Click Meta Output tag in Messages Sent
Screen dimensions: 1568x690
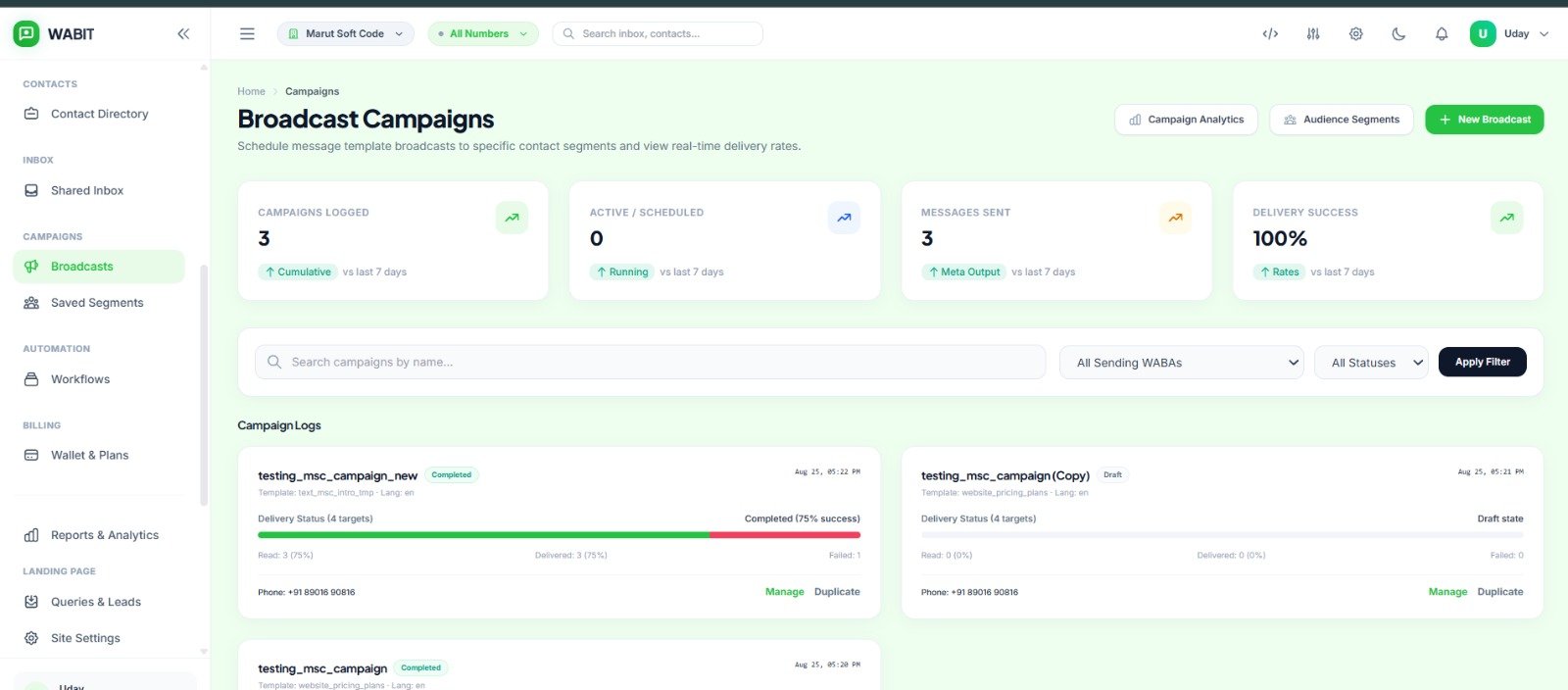click(964, 272)
